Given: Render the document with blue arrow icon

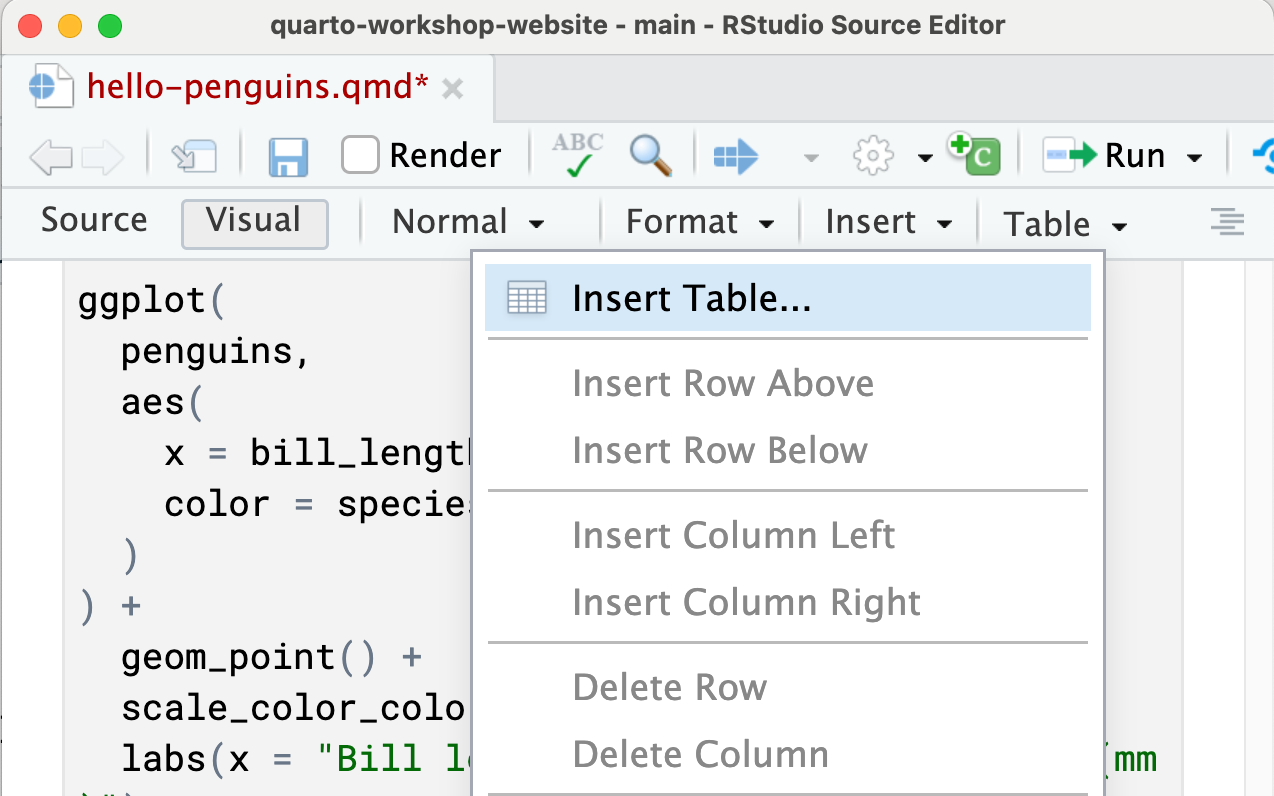Looking at the screenshot, I should tap(736, 156).
